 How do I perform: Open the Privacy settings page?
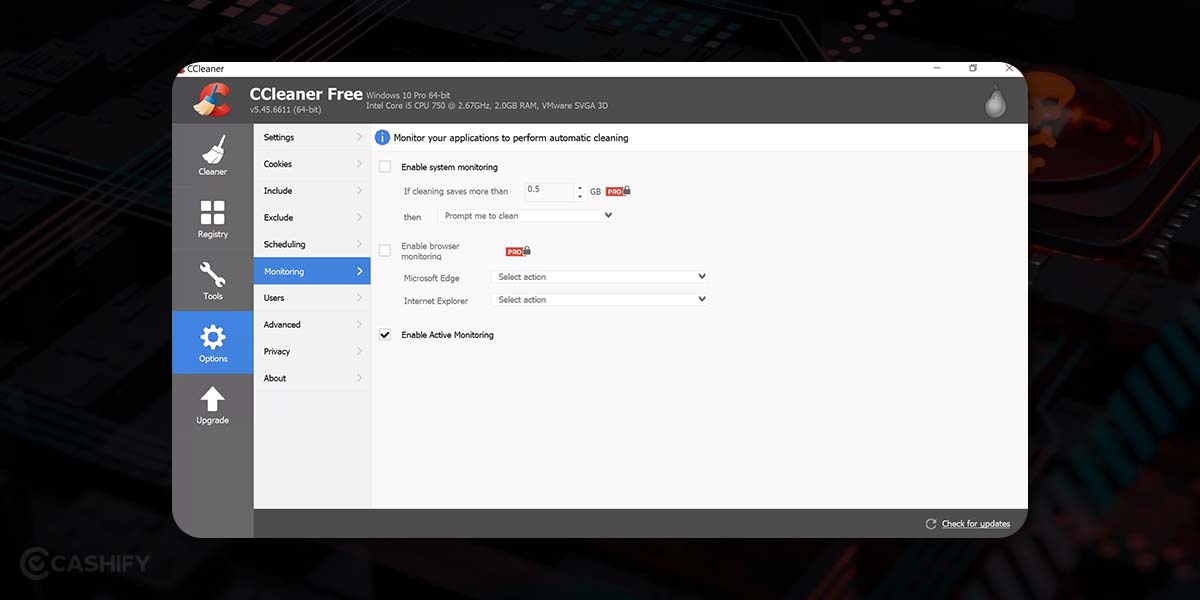click(x=310, y=351)
